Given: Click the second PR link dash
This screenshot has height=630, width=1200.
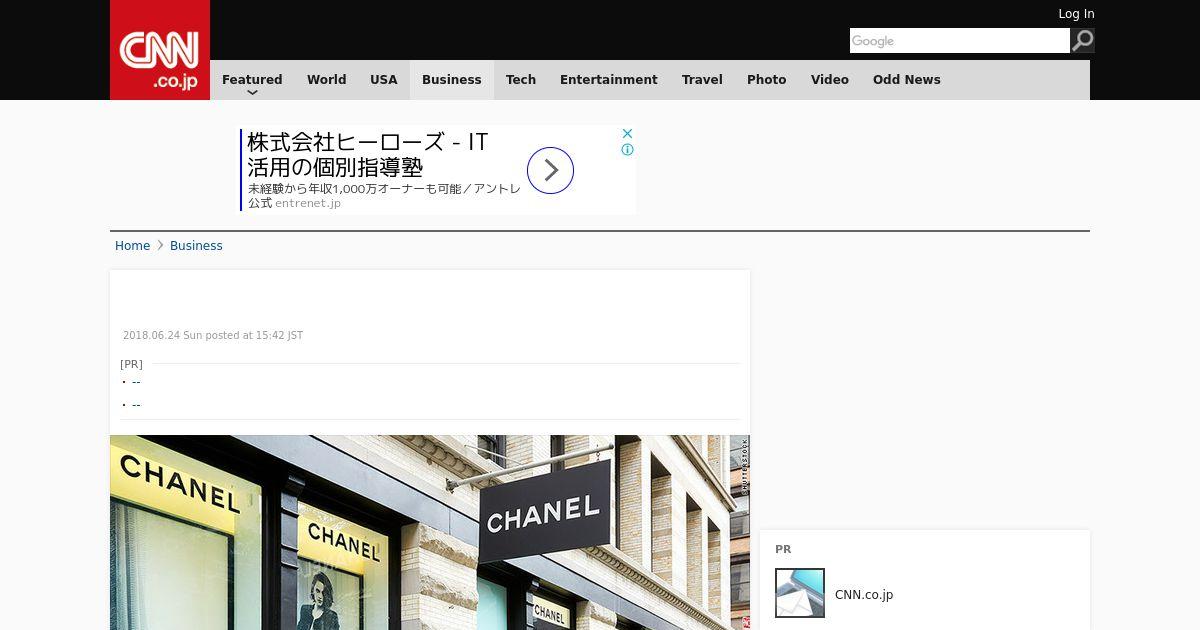Looking at the screenshot, I should pos(136,405).
